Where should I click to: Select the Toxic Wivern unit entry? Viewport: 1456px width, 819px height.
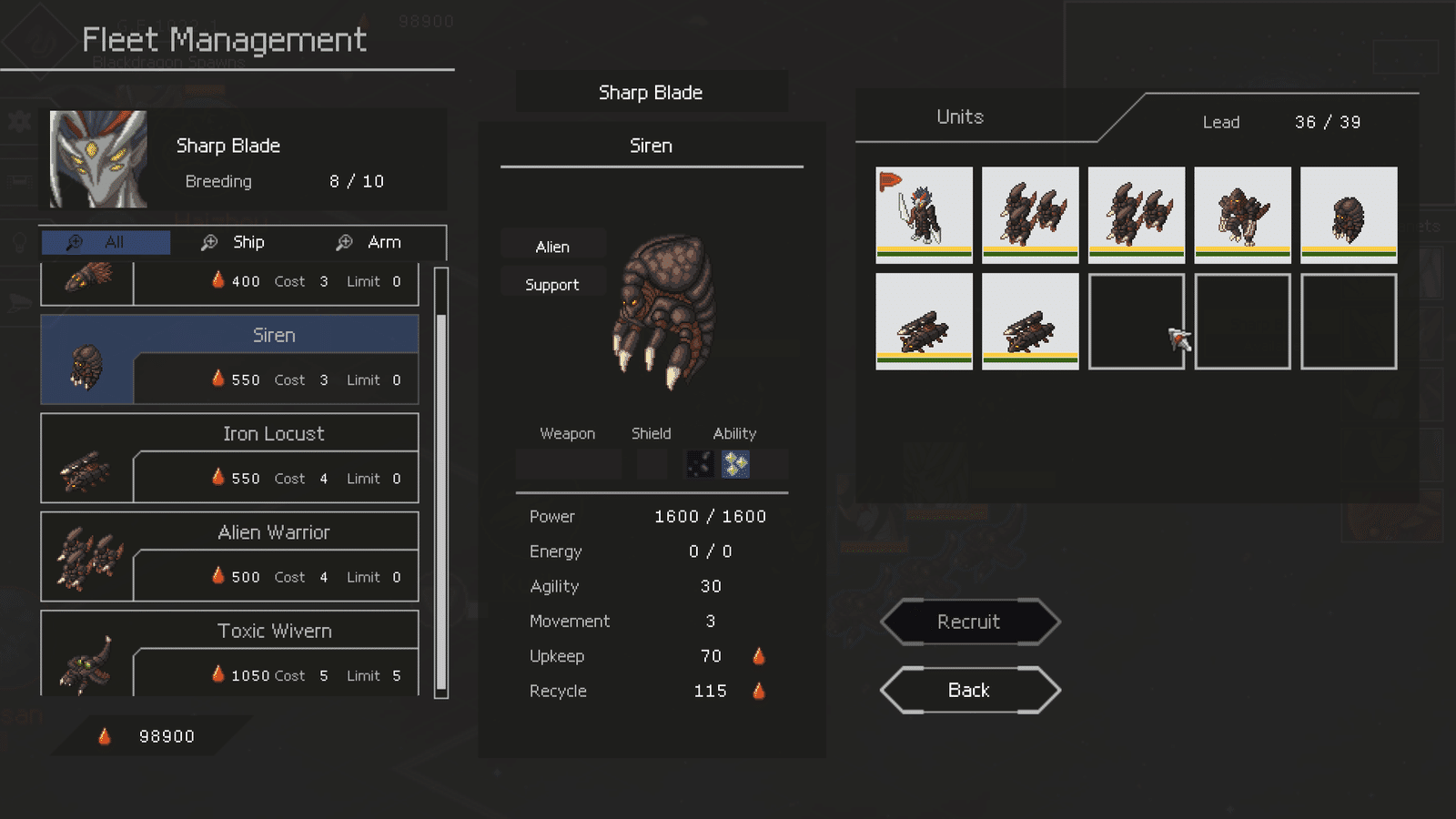(x=229, y=653)
